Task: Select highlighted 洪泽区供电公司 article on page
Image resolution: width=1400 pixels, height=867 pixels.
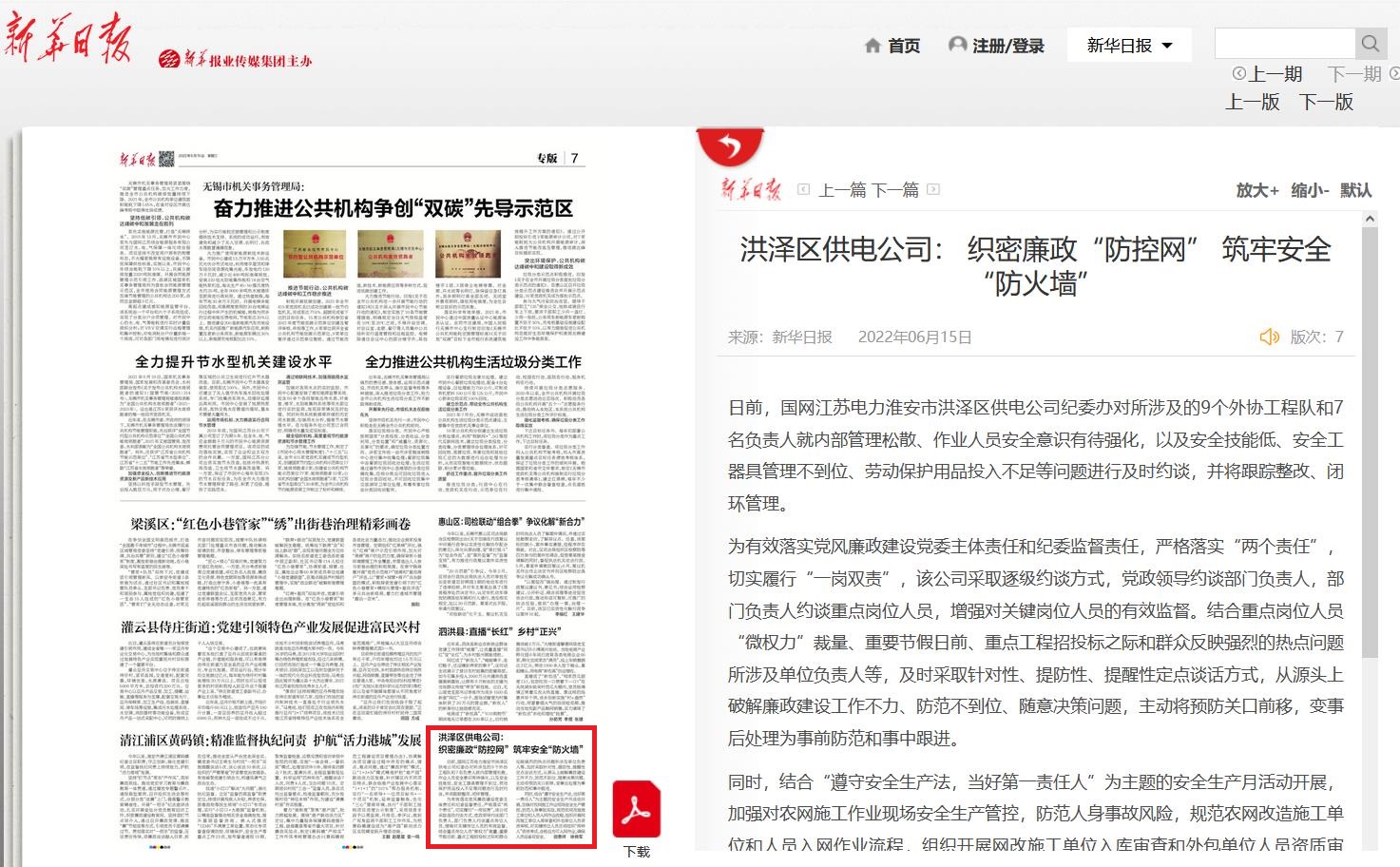Action: 511,787
